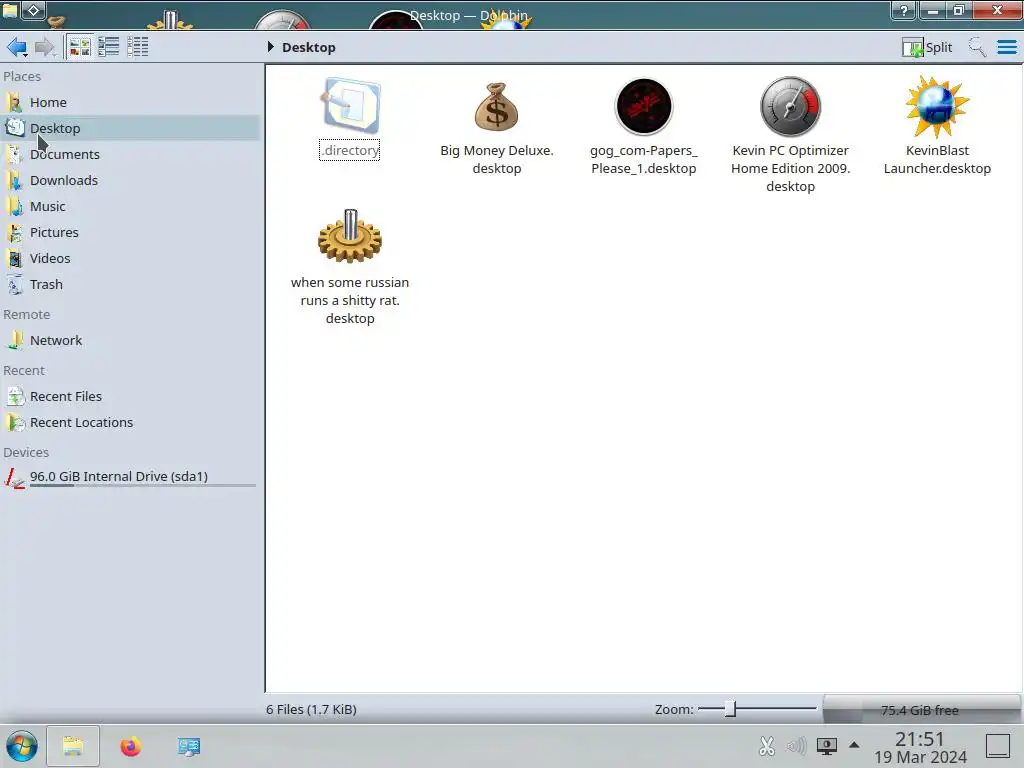
Task: Click the Places section header
Action: 22,76
